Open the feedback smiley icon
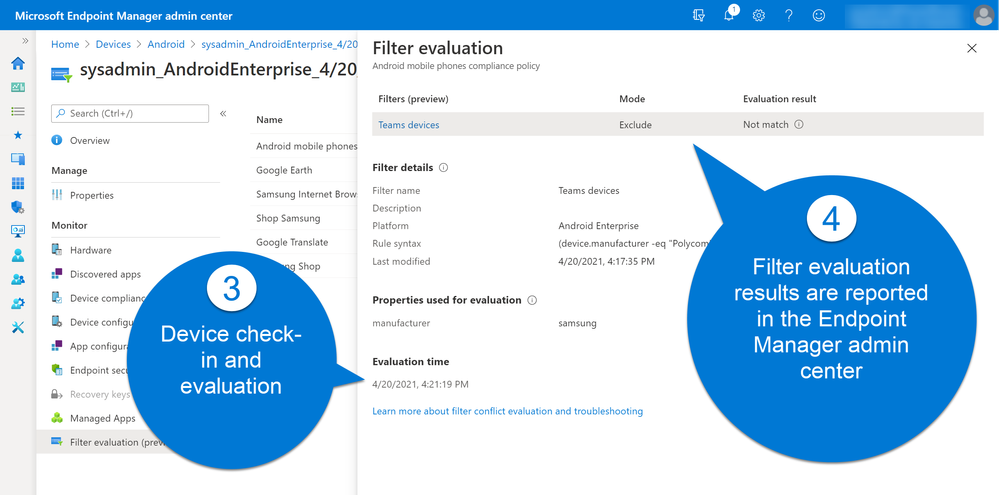 click(x=819, y=15)
